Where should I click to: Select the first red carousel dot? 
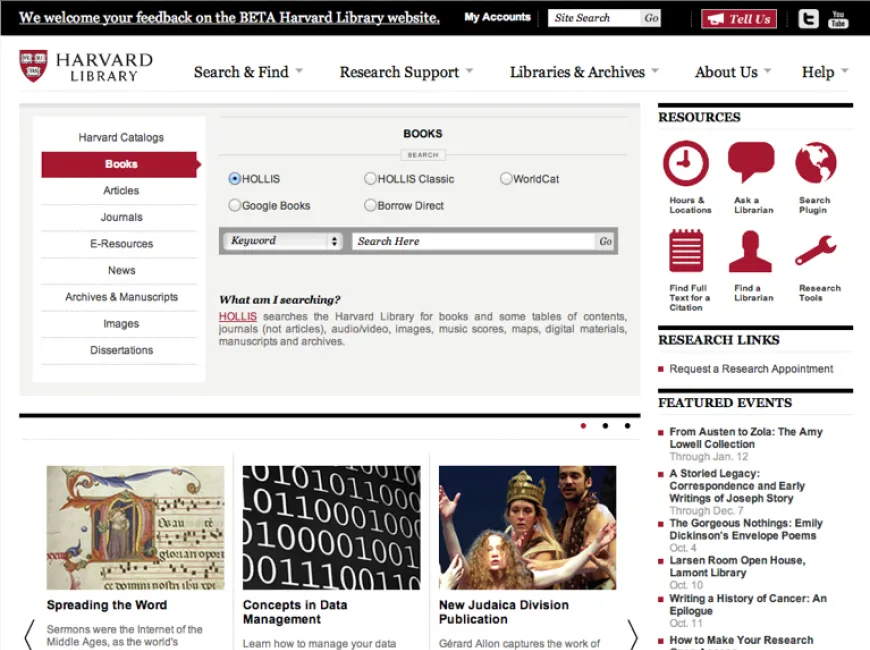583,426
